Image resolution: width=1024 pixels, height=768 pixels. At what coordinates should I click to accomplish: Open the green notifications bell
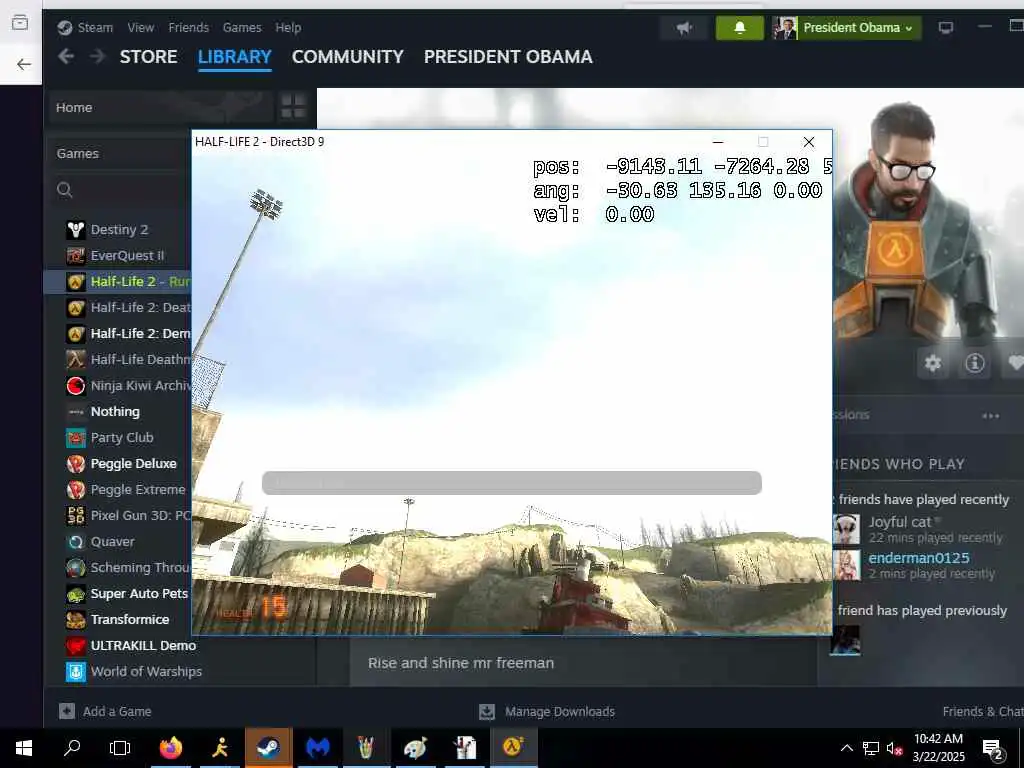click(739, 28)
